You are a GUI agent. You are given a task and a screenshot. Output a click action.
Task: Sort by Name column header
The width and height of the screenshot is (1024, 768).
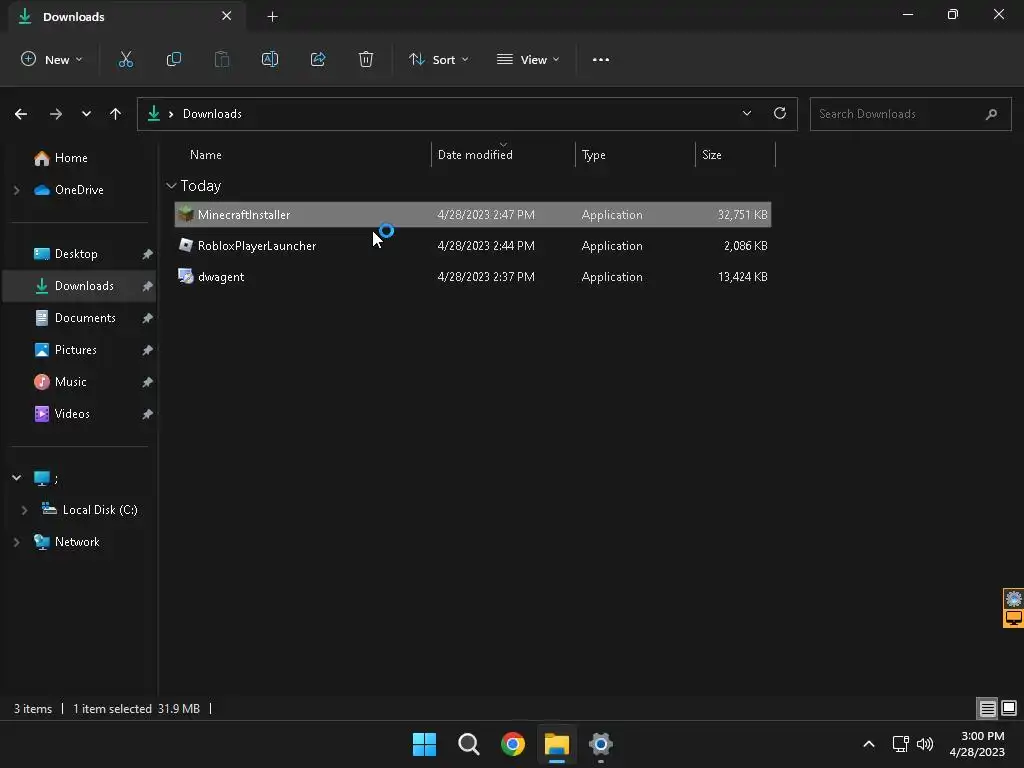coord(206,155)
